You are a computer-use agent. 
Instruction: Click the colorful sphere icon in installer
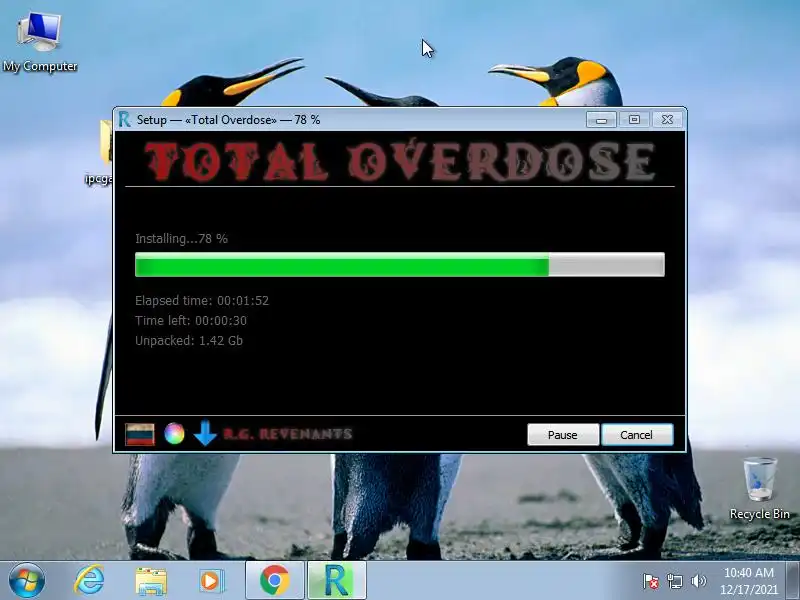(174, 434)
